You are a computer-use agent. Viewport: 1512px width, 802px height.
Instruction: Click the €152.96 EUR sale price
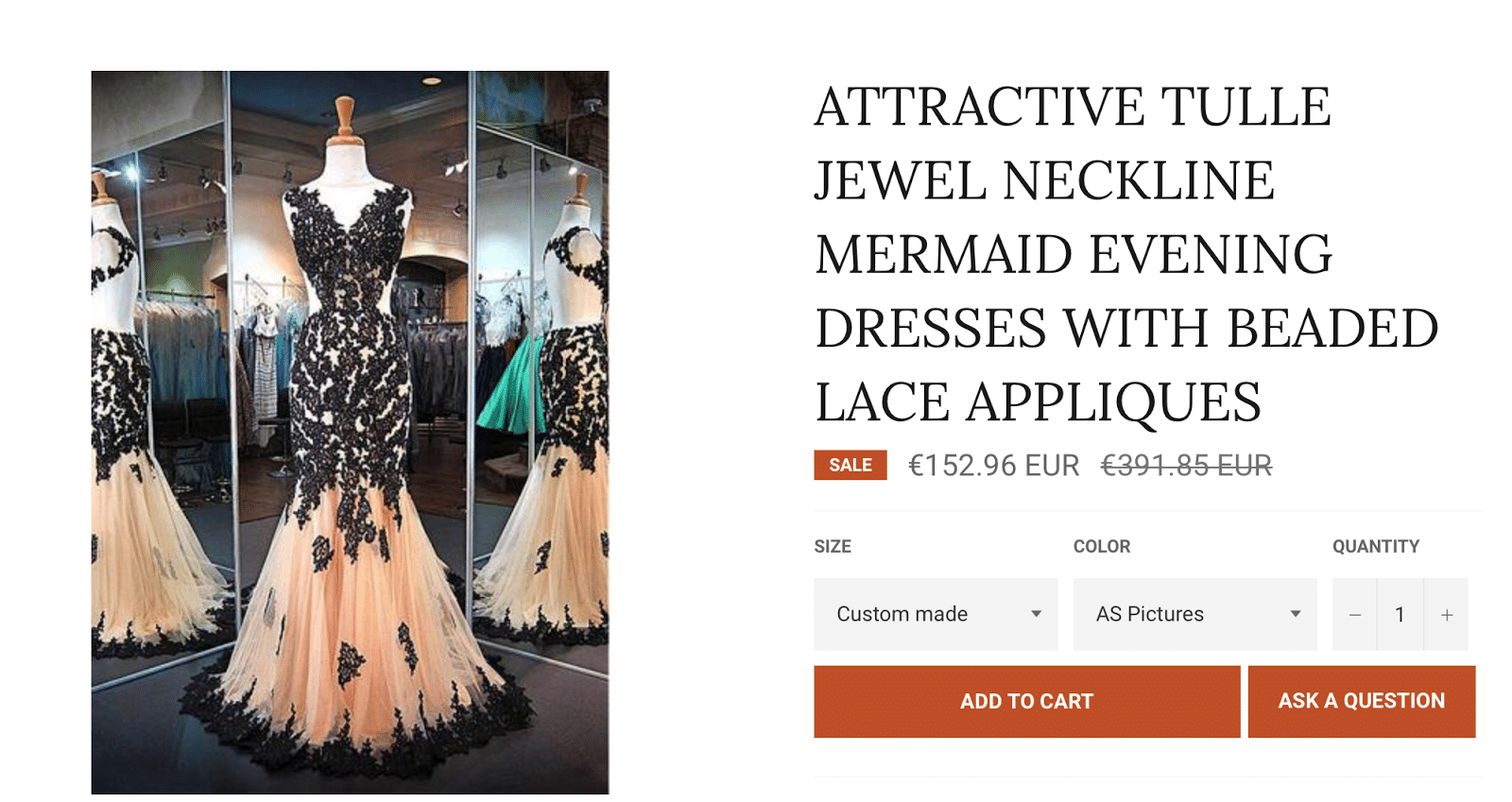pos(994,466)
